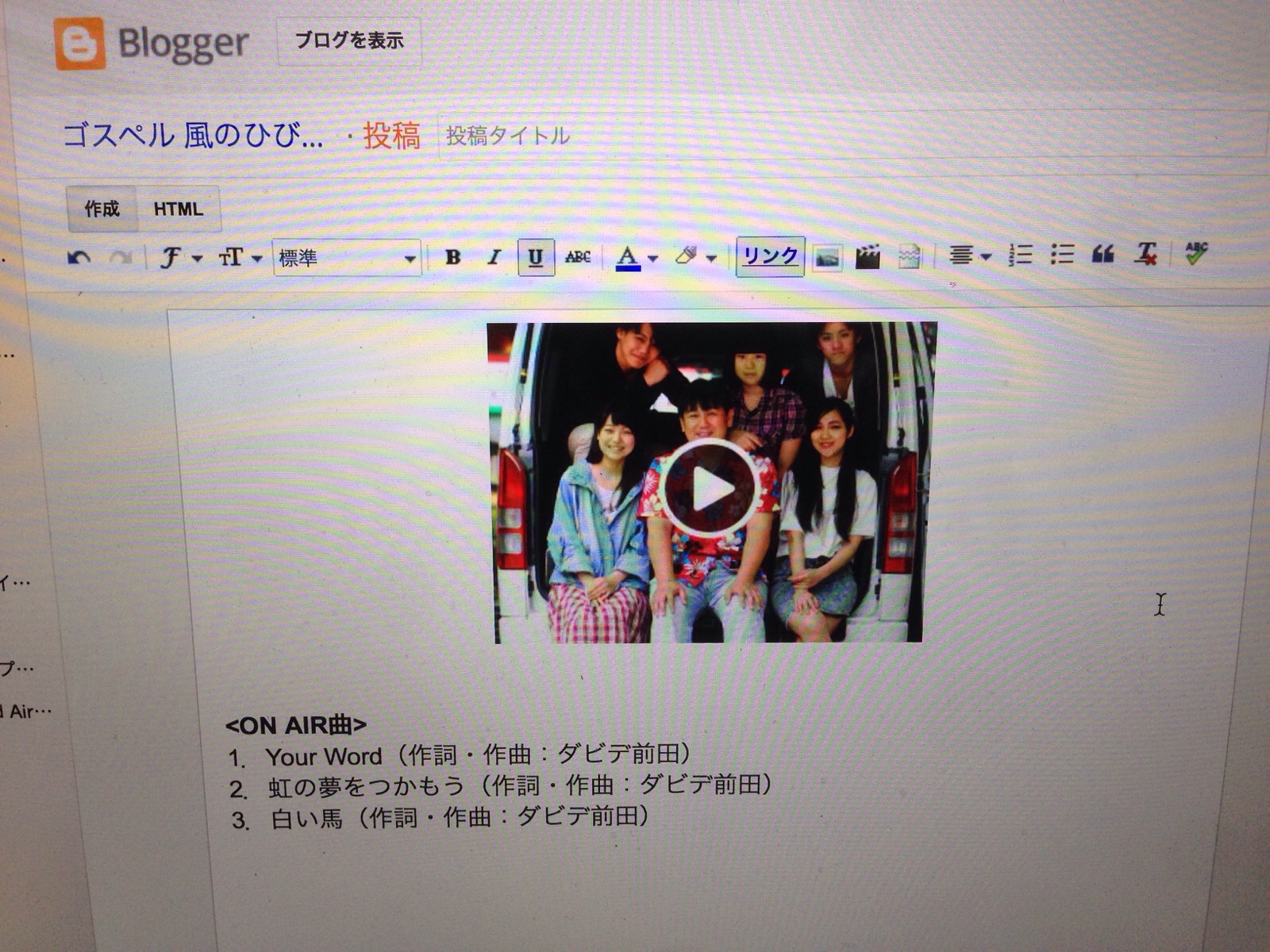Toggle underline formatting

pos(536,257)
